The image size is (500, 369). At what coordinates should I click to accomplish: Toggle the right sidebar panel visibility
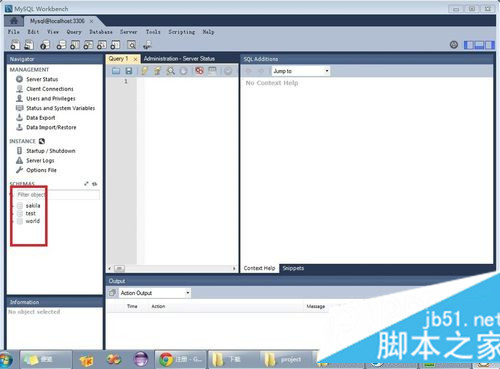tap(489, 45)
